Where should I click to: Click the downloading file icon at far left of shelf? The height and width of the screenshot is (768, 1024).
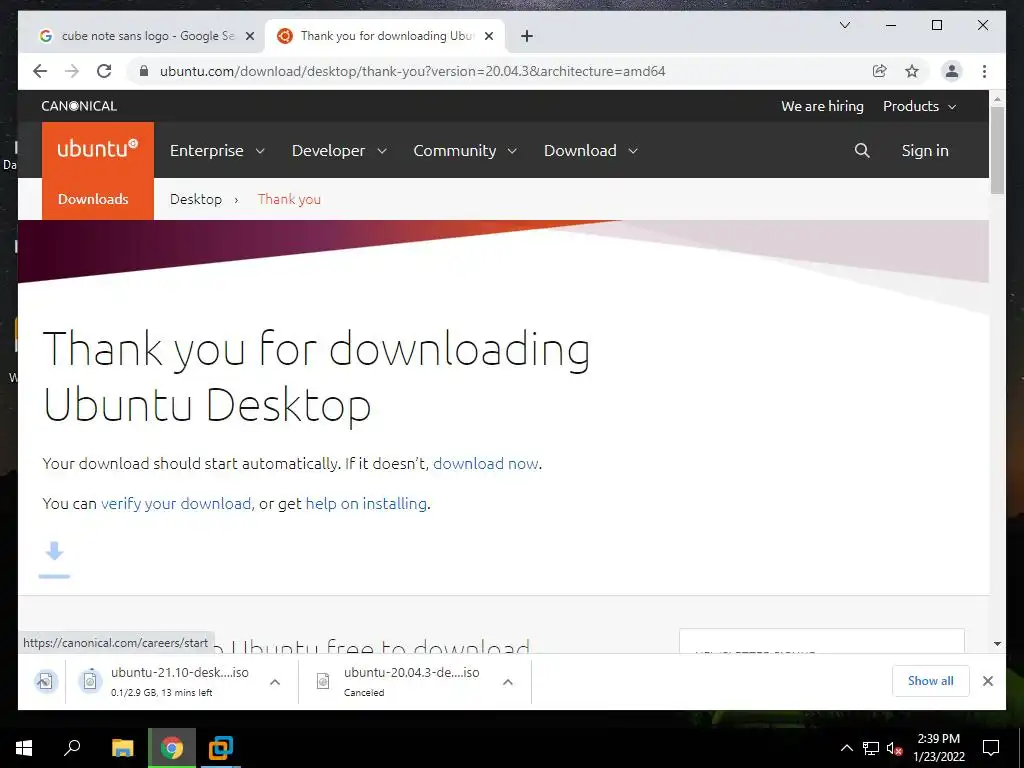pyautogui.click(x=45, y=681)
